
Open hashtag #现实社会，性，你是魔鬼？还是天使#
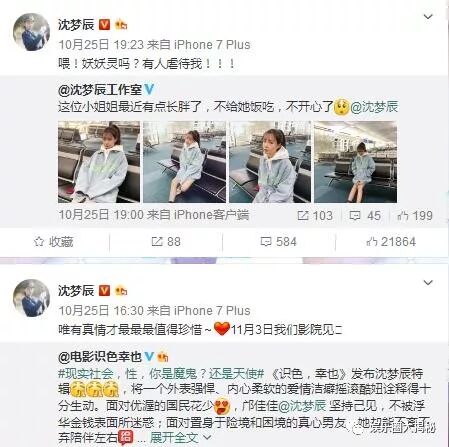pos(161,374)
